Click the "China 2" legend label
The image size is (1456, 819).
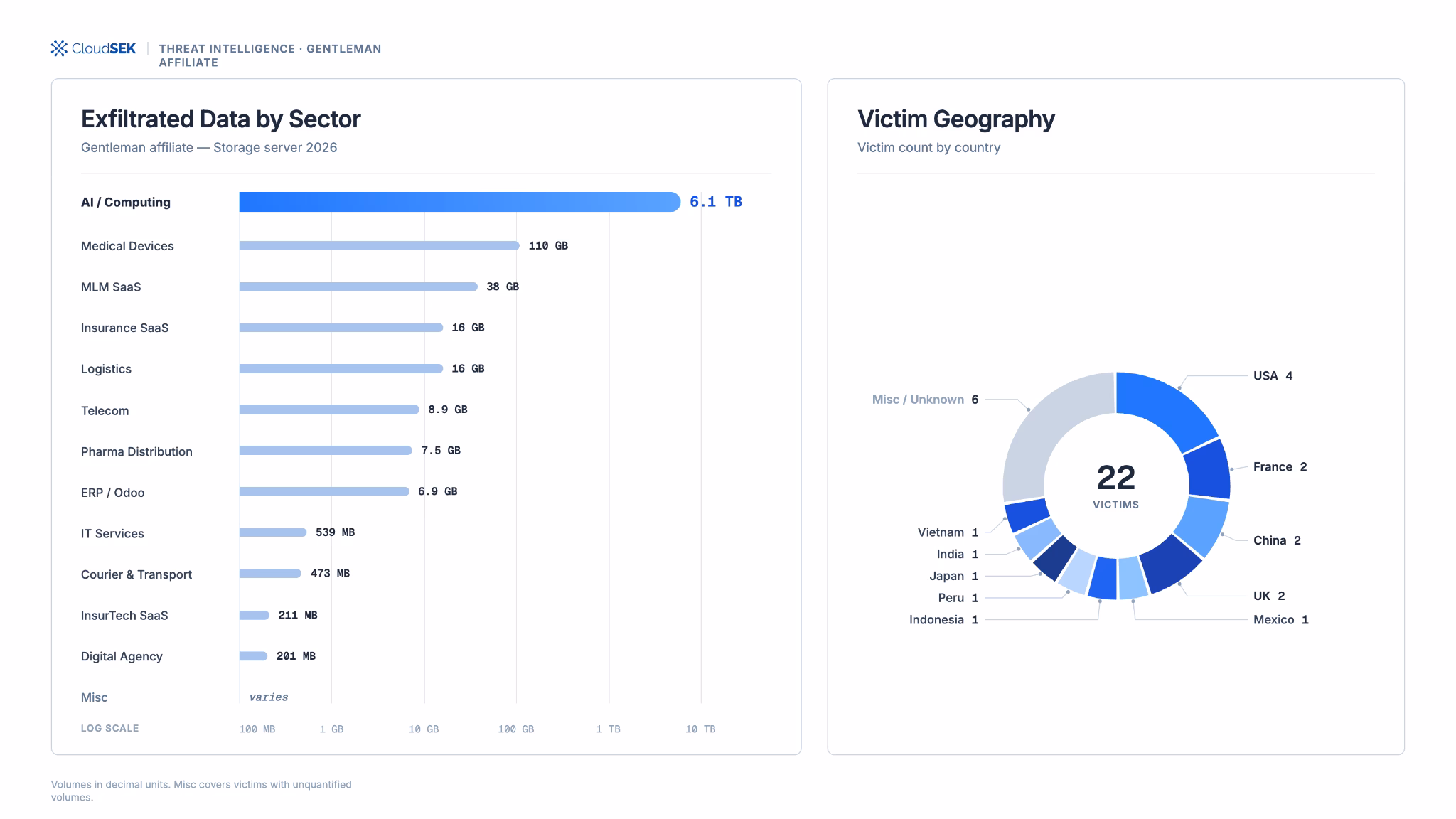(1277, 540)
